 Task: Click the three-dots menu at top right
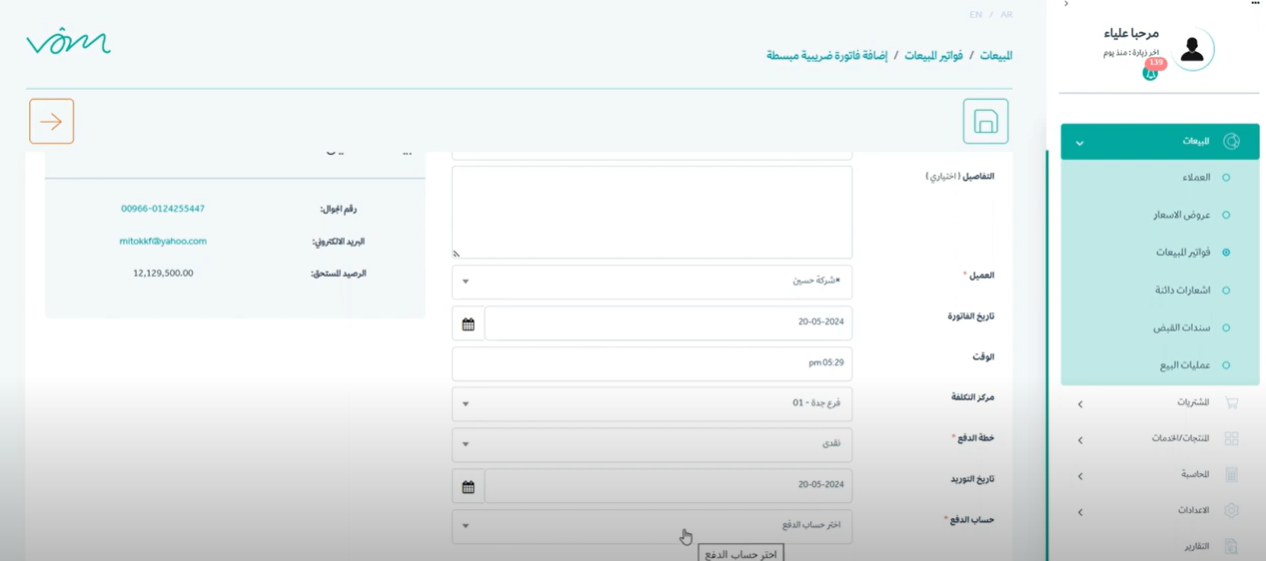[x=1256, y=4]
